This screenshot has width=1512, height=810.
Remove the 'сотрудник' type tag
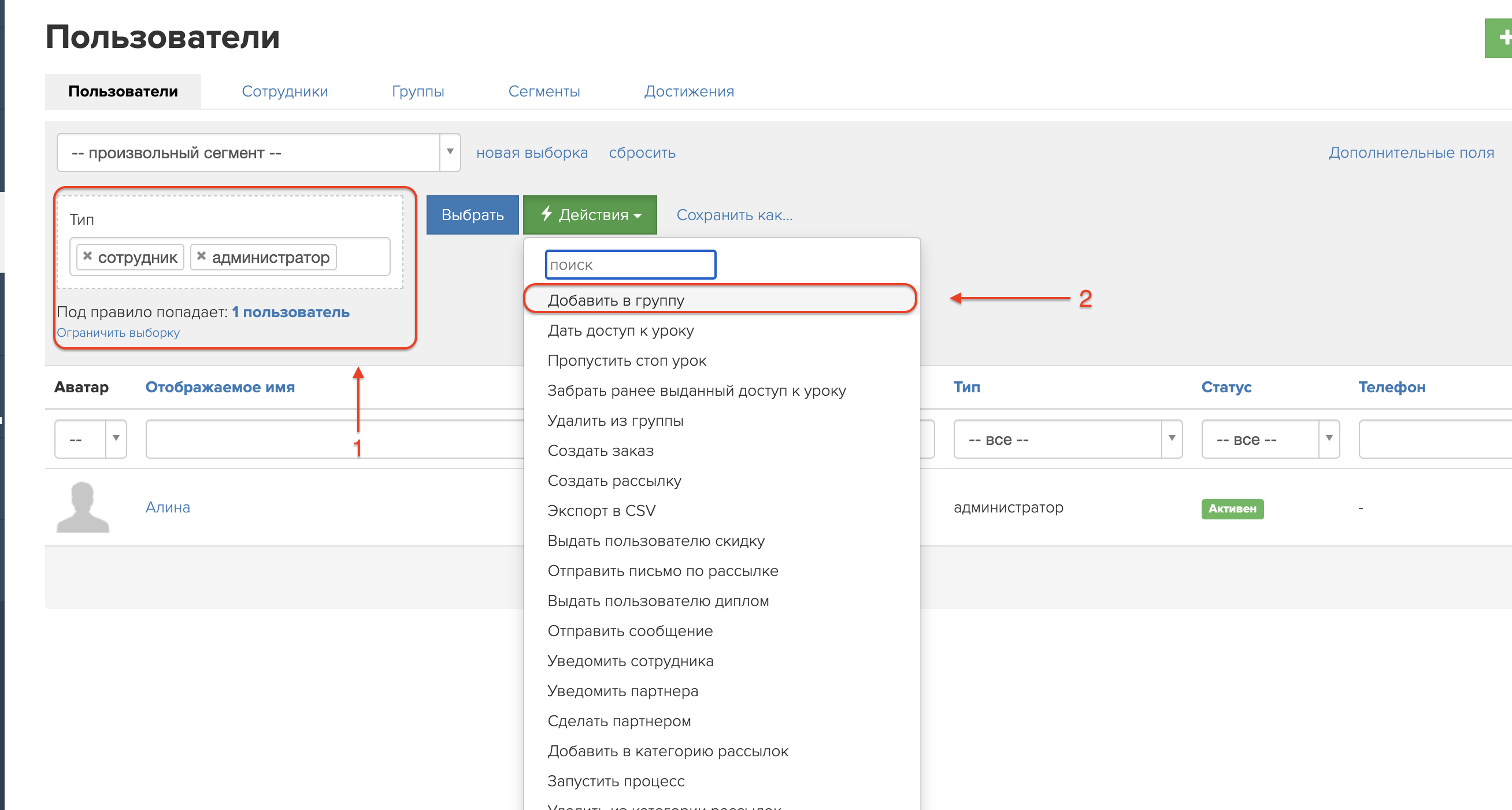(87, 256)
